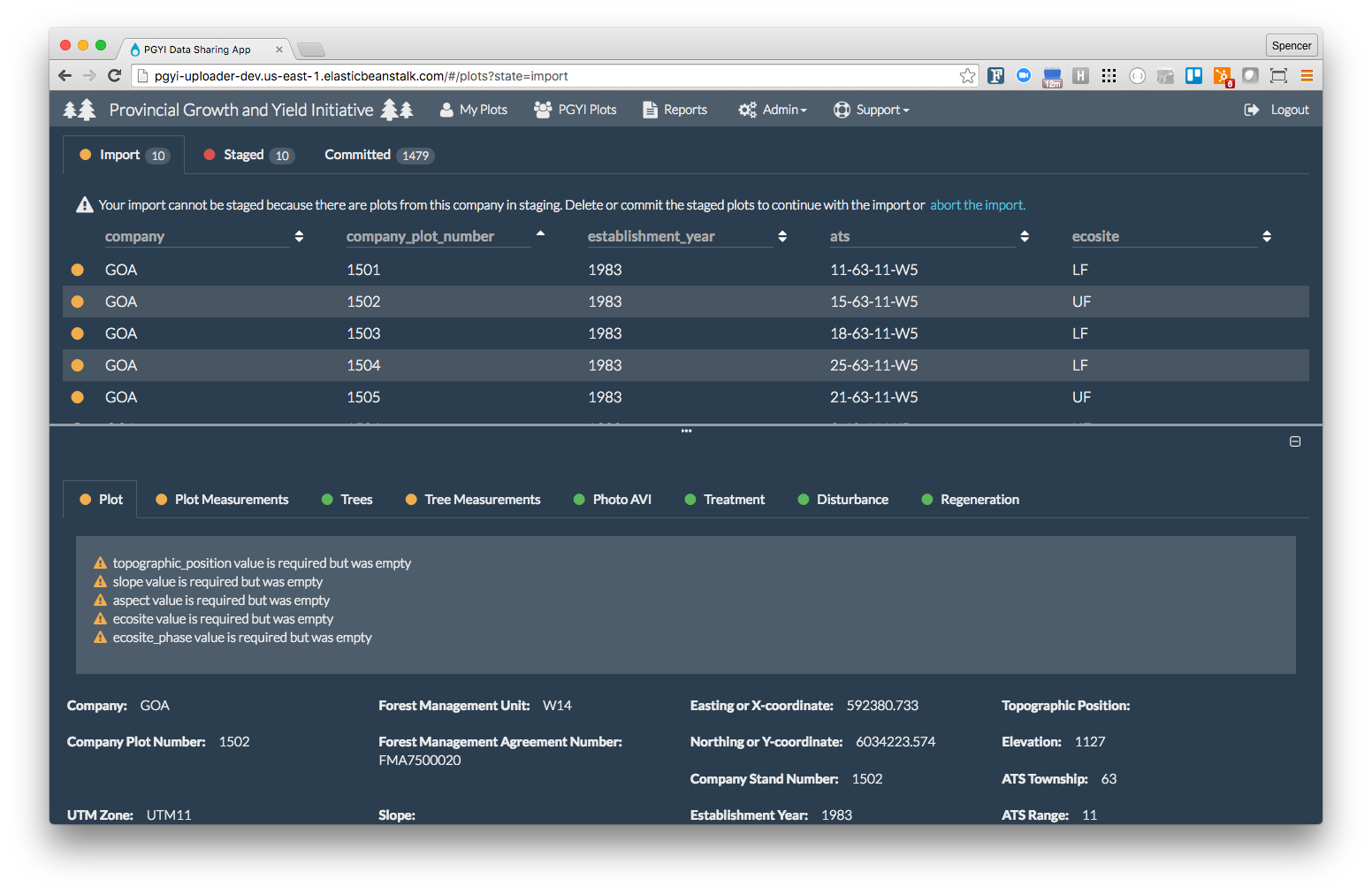Open the Disturbance tab
The image size is (1372, 895).
pyautogui.click(x=843, y=500)
